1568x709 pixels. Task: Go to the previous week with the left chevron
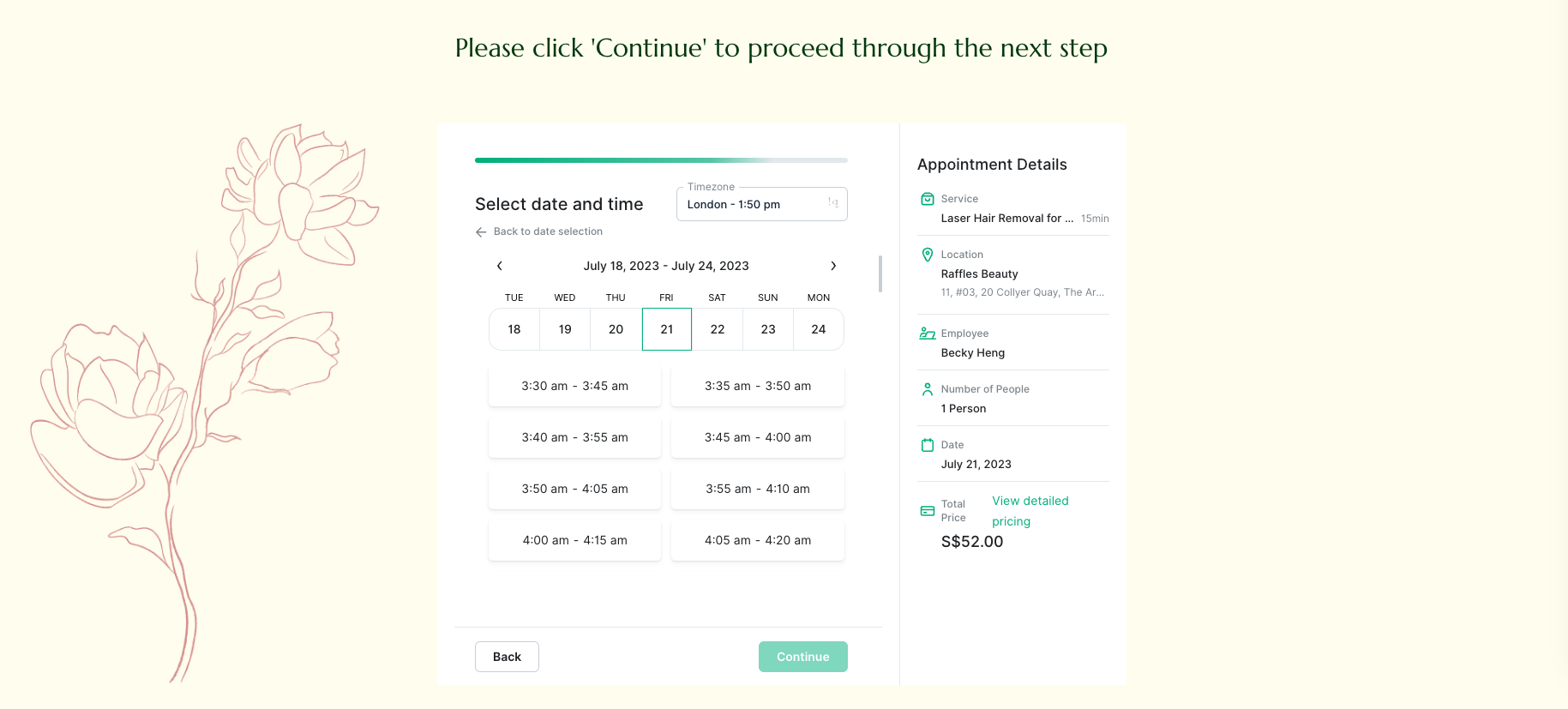[500, 266]
